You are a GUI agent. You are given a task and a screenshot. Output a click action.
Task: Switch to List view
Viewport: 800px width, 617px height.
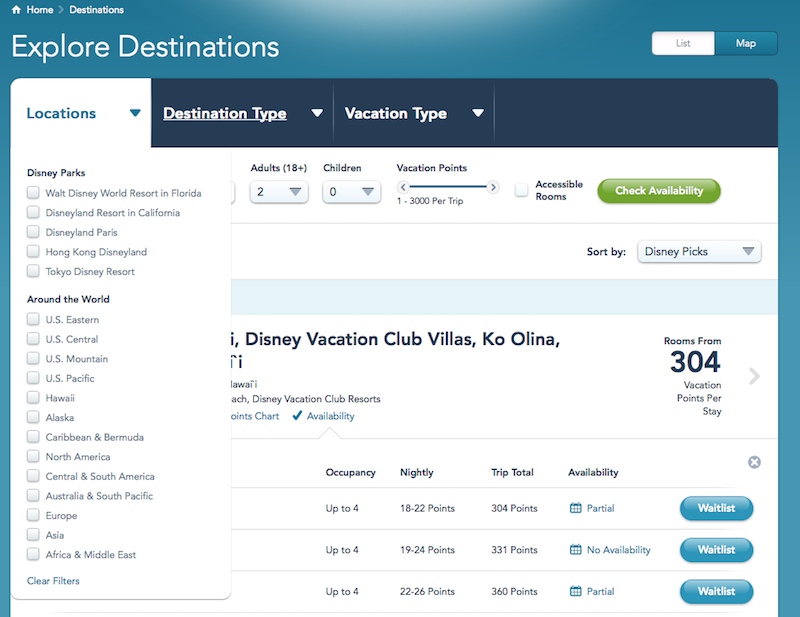coord(683,43)
